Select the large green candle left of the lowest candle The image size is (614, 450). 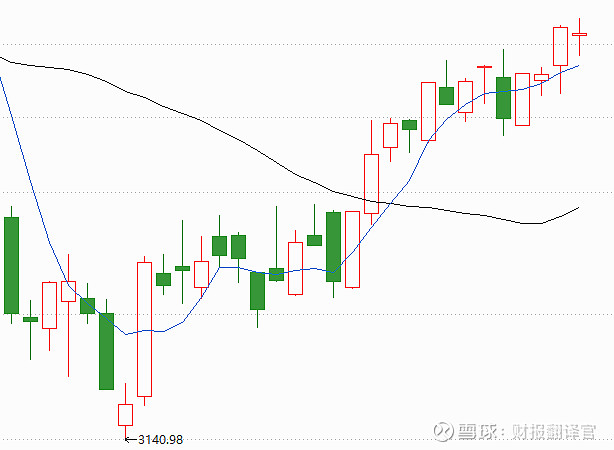click(106, 351)
